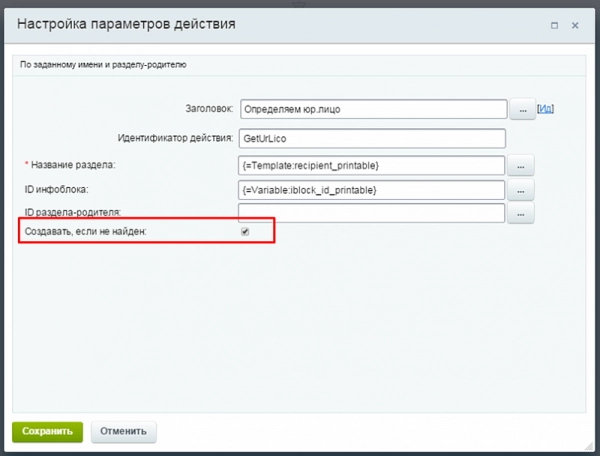Select the ID инфоблока input field

372,189
